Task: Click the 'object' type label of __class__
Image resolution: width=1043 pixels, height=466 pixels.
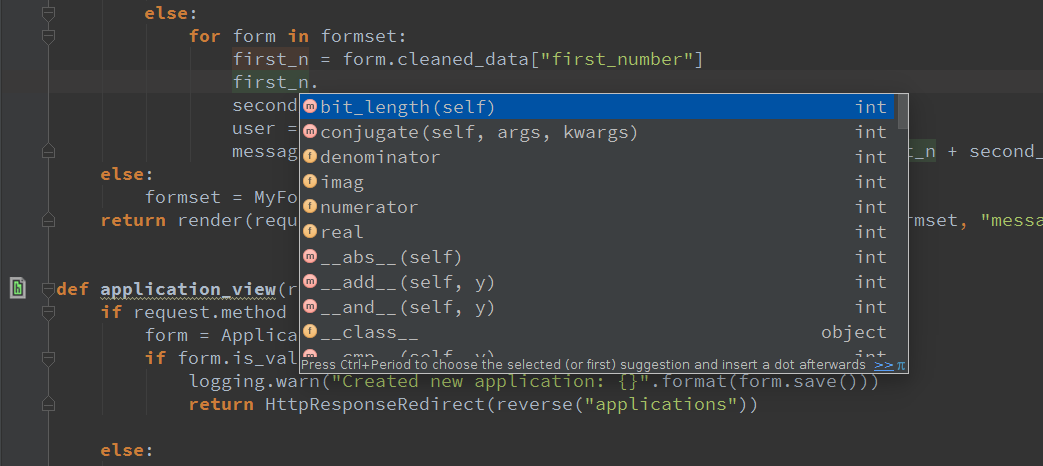Action: click(853, 332)
